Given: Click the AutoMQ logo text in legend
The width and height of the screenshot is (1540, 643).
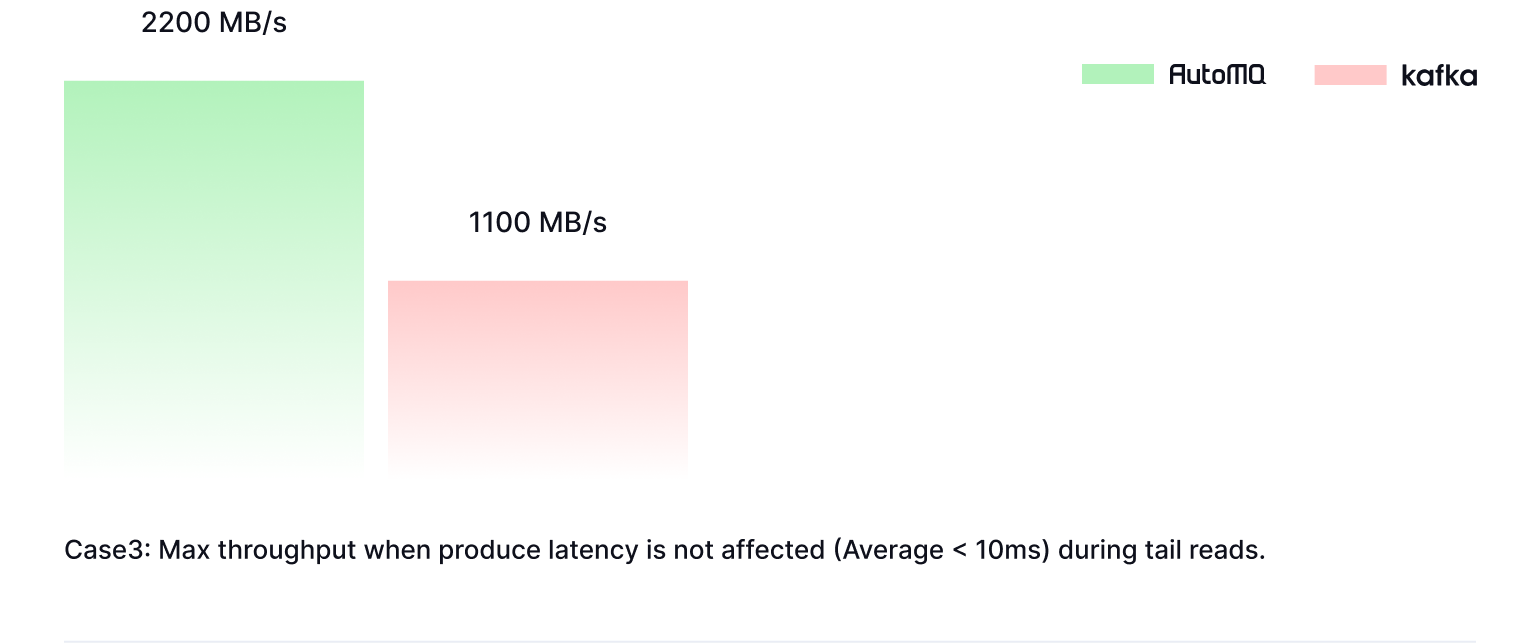Looking at the screenshot, I should [1217, 74].
